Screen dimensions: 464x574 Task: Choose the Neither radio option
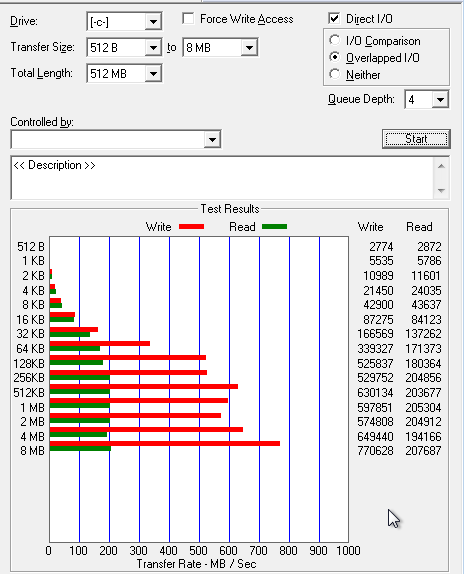pyautogui.click(x=334, y=74)
